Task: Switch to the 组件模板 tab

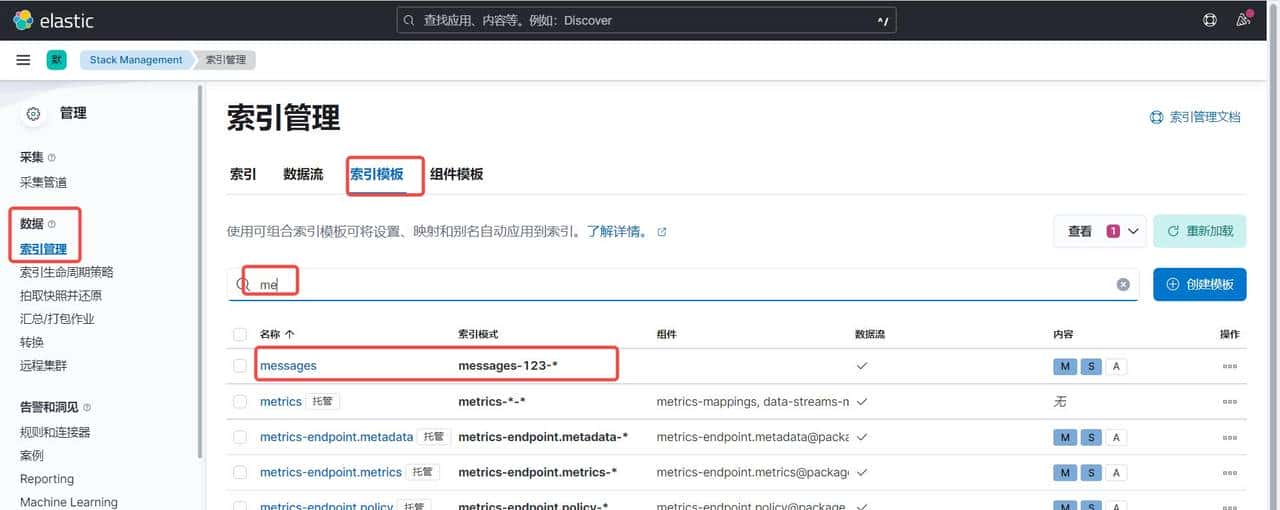Action: (457, 174)
